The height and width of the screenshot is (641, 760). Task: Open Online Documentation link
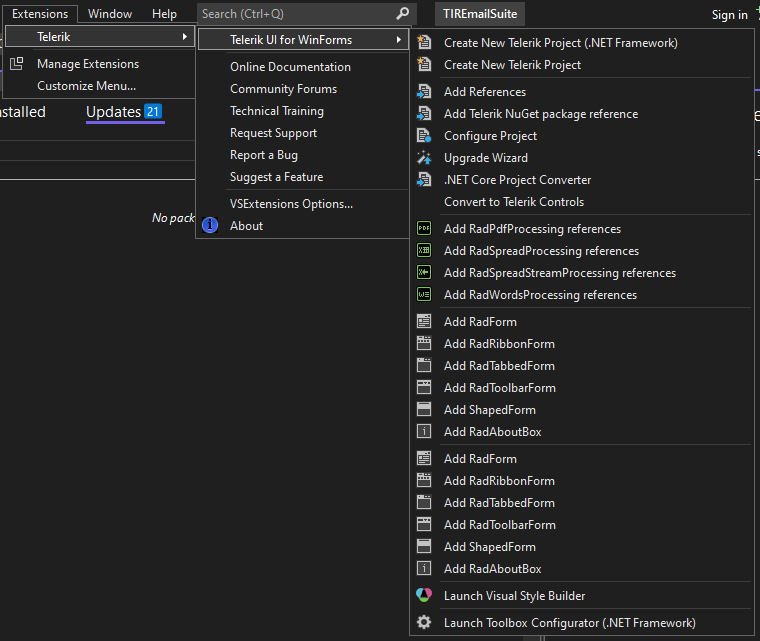tap(290, 67)
